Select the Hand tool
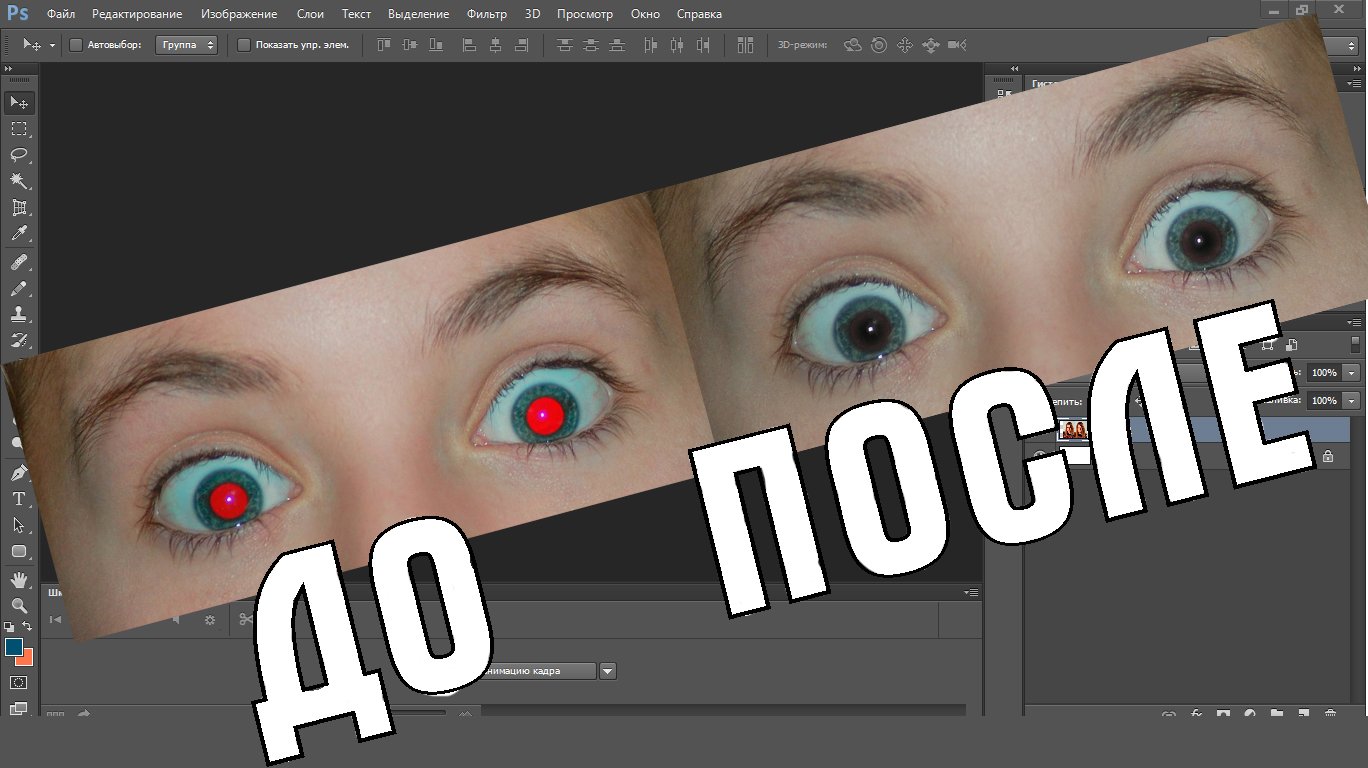Viewport: 1368px width, 768px height. pos(19,579)
